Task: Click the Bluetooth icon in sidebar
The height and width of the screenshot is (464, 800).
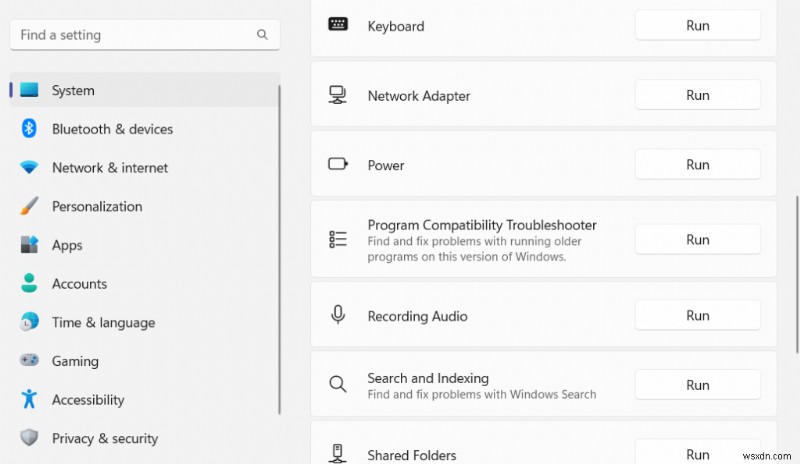Action: coord(29,129)
